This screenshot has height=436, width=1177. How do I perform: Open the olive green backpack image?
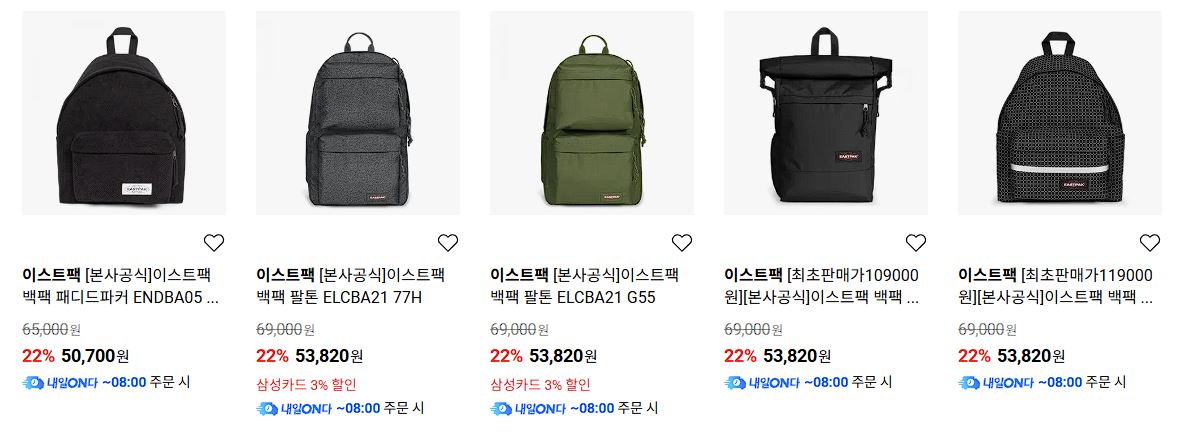point(592,113)
